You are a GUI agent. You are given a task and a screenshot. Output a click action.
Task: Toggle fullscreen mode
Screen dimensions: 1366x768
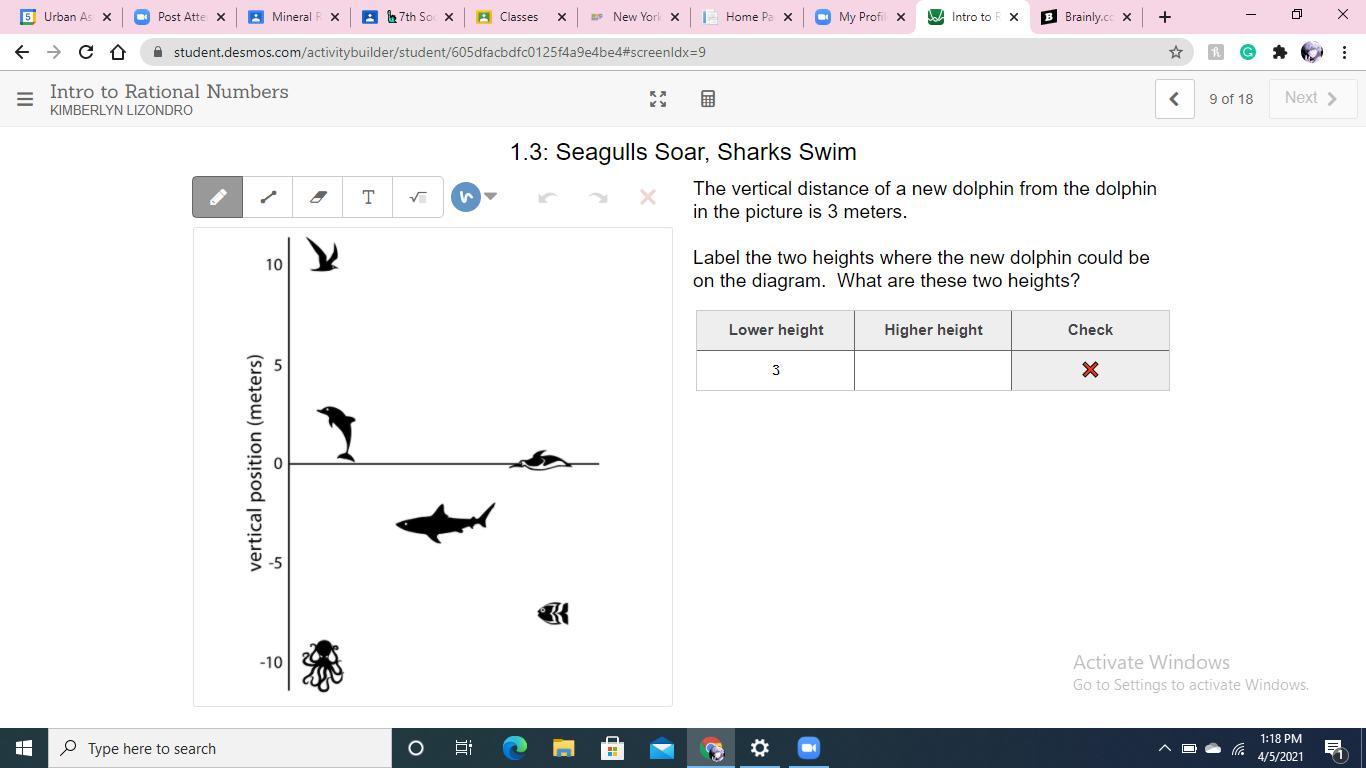pyautogui.click(x=658, y=99)
